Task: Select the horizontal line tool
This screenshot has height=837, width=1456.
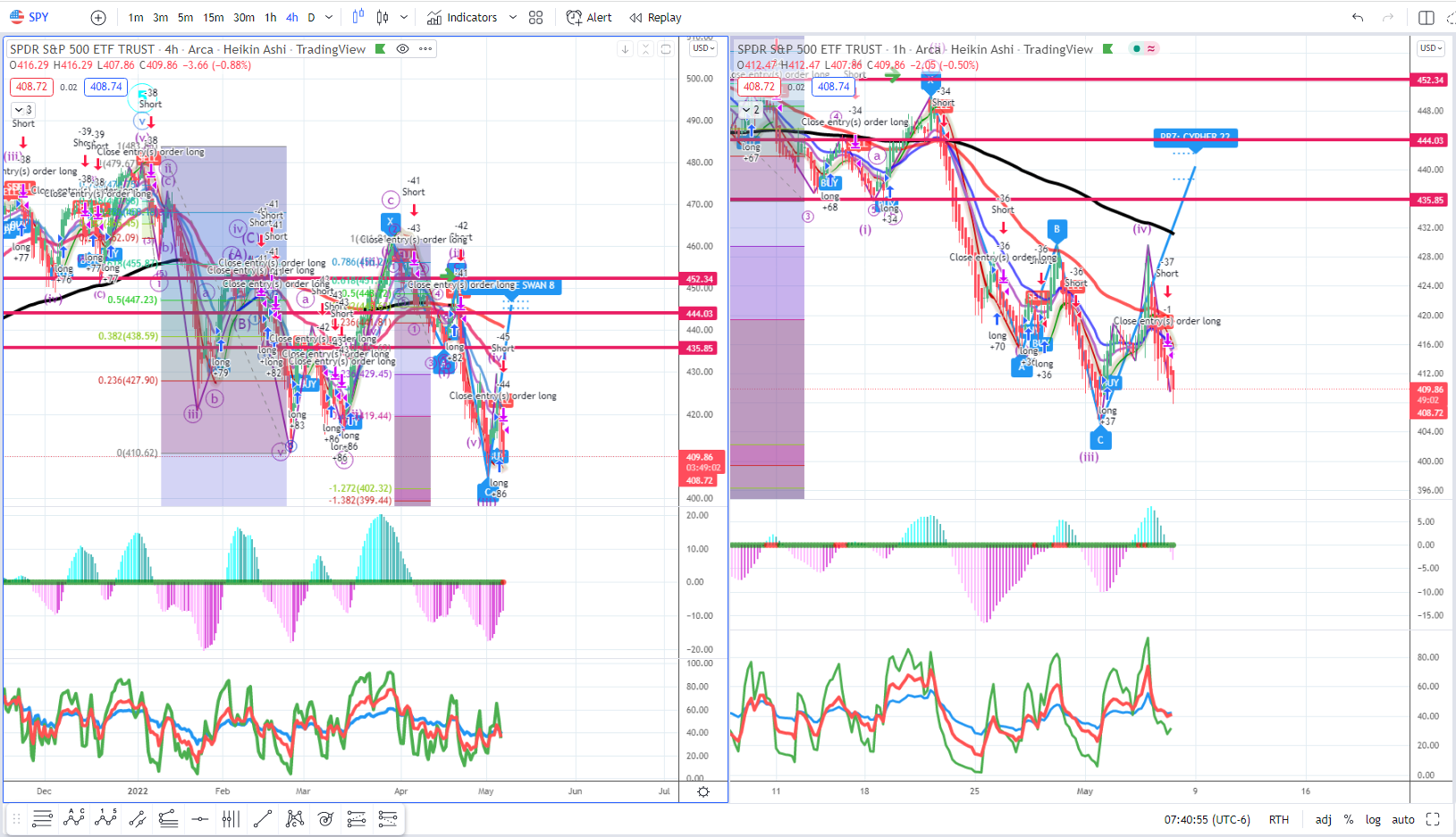Action: [199, 818]
